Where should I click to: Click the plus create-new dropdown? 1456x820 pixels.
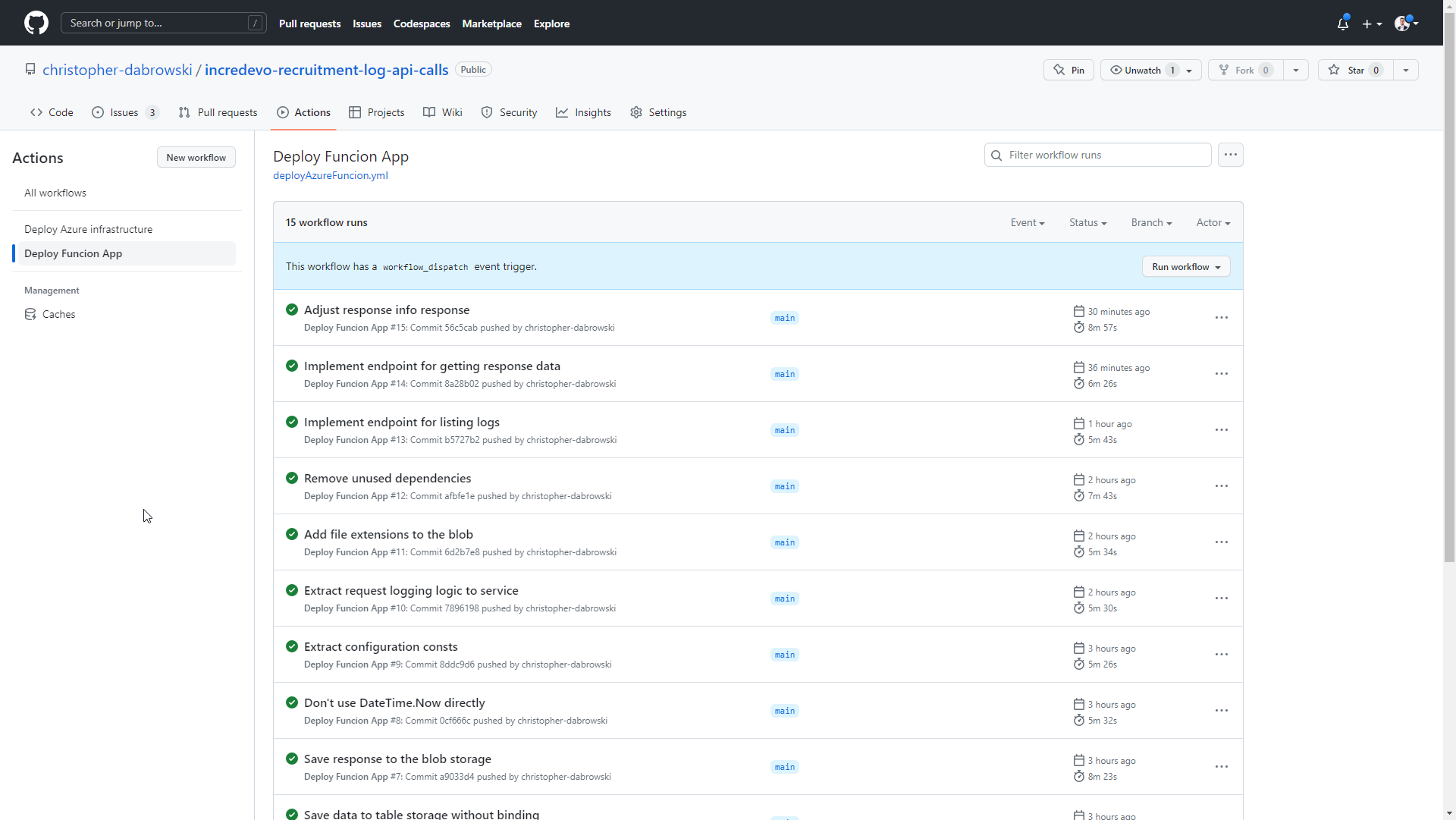click(x=1371, y=24)
